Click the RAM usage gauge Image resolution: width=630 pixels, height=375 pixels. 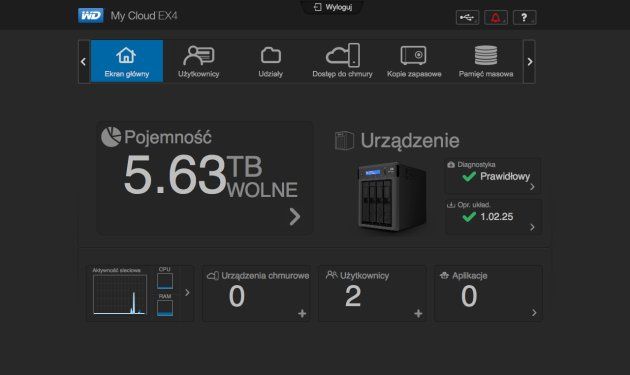tap(165, 308)
